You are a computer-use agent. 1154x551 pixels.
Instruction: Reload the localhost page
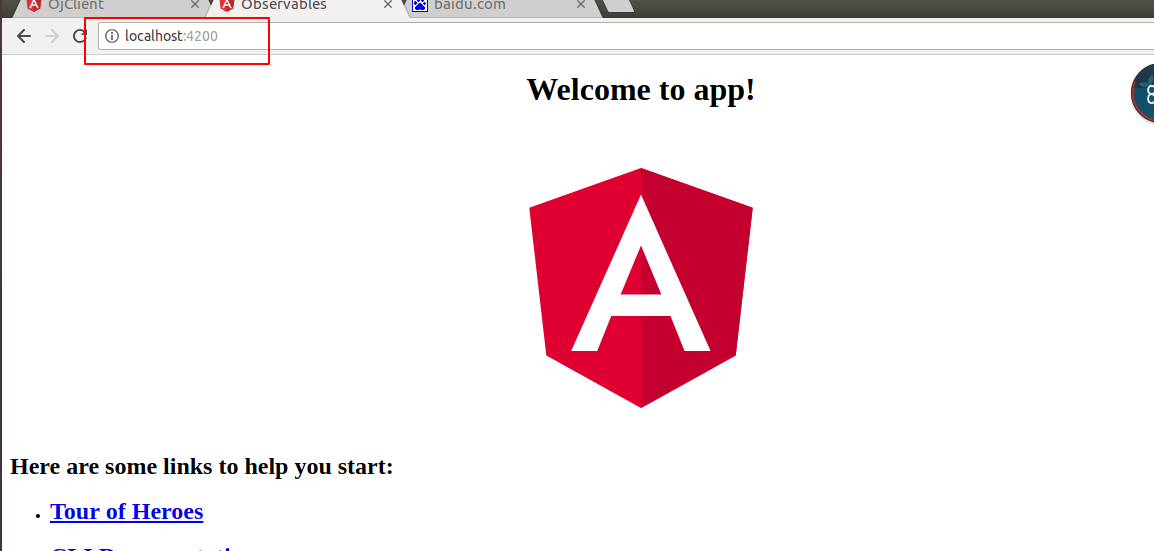point(79,36)
